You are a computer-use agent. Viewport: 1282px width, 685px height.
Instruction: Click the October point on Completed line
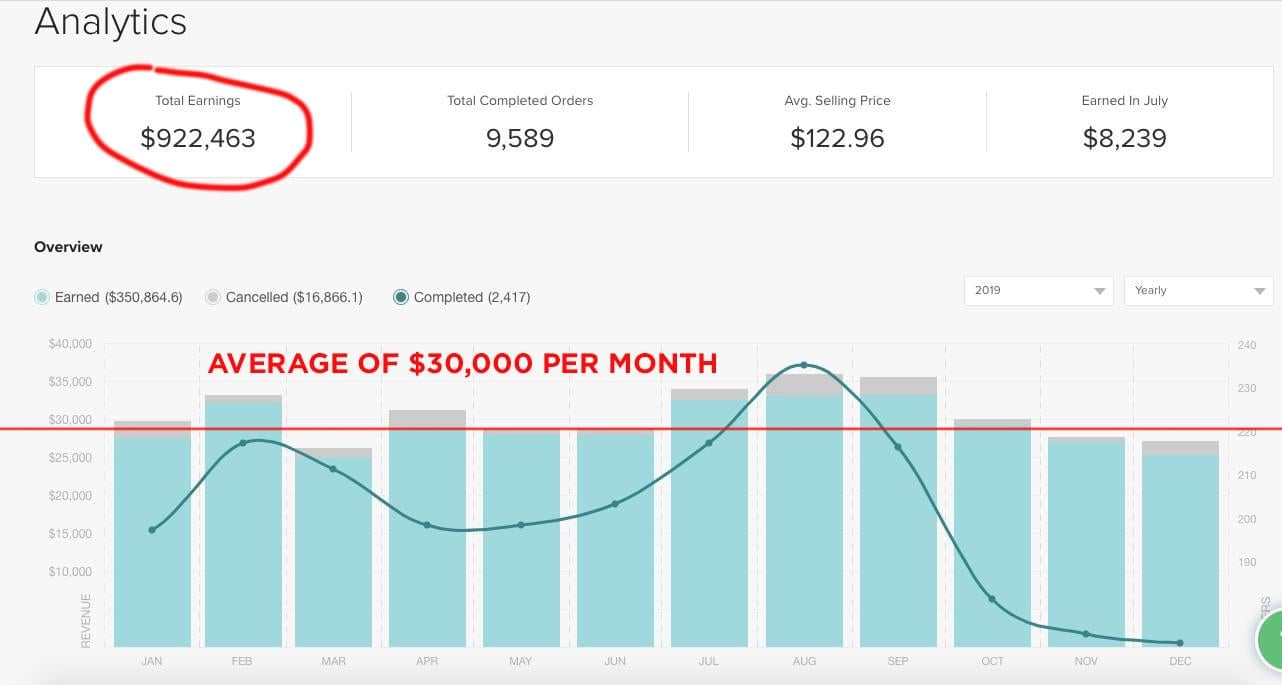[x=992, y=599]
